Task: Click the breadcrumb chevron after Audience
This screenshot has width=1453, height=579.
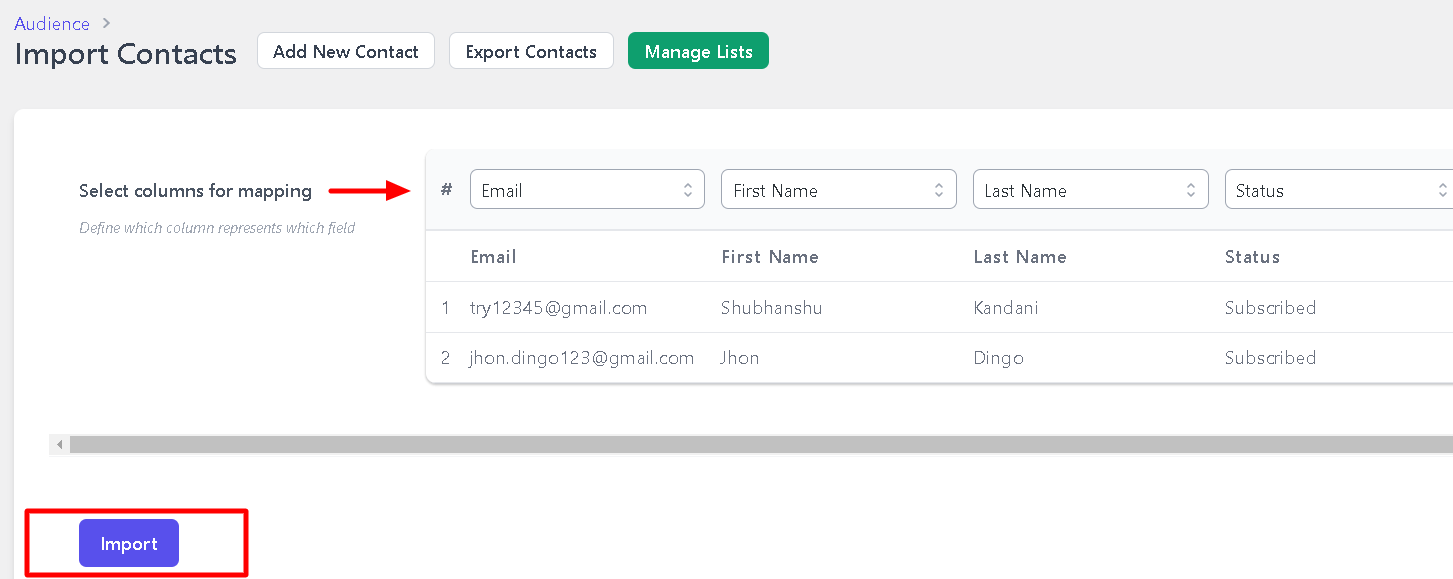Action: tap(106, 23)
